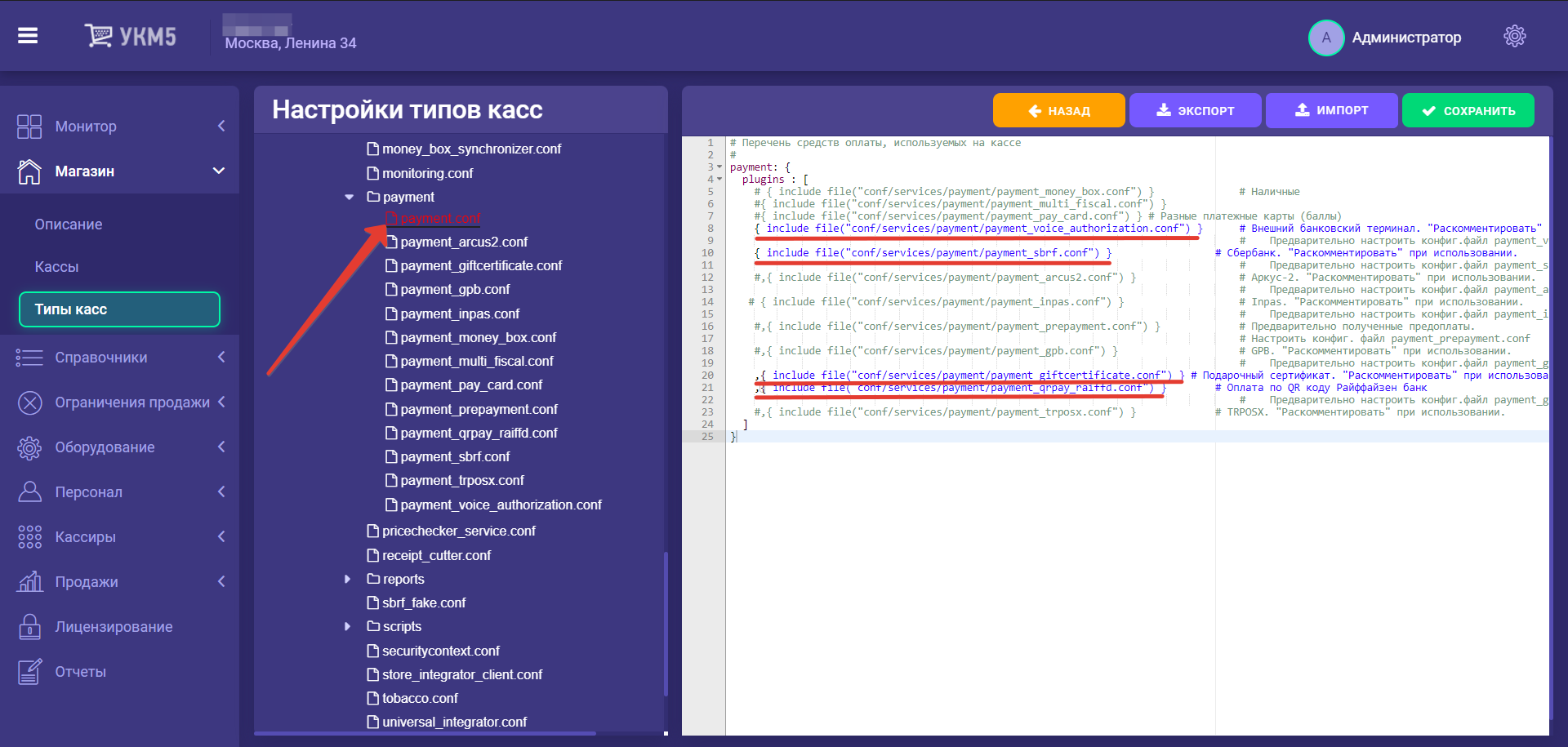The height and width of the screenshot is (747, 1568).
Task: Click the Администратор user name
Action: [x=1406, y=38]
